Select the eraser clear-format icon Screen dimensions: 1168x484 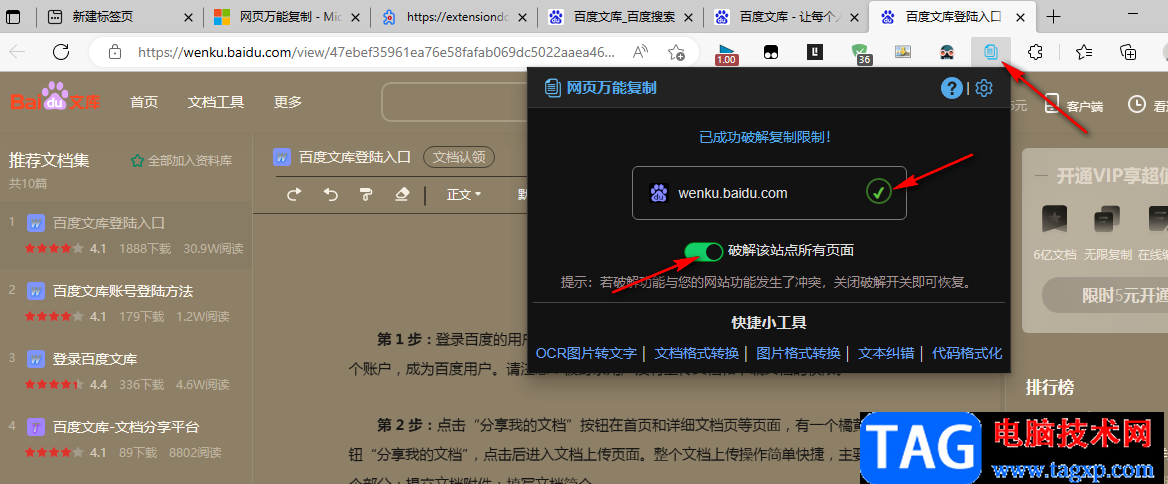[x=402, y=195]
